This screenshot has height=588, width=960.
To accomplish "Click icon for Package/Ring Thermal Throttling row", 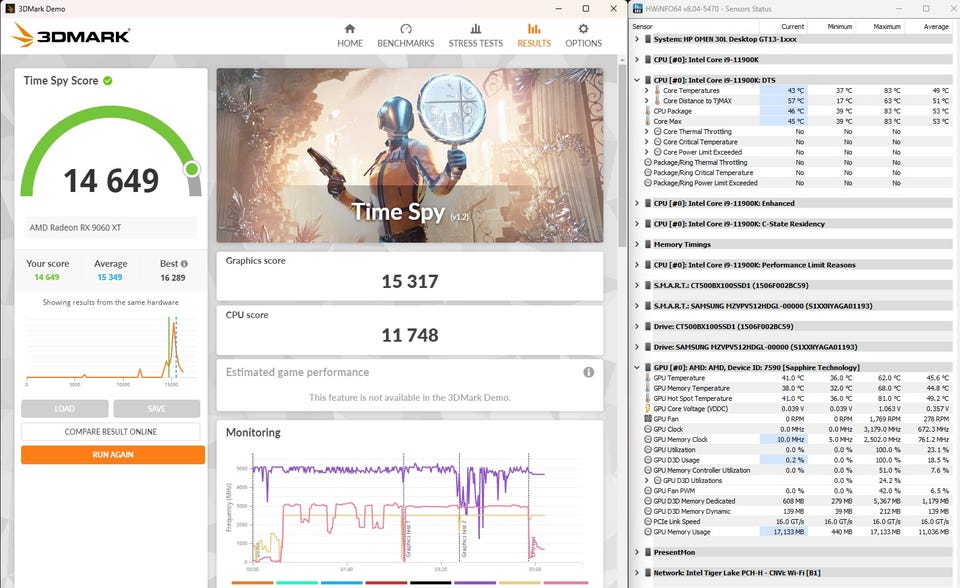I will tap(648, 162).
